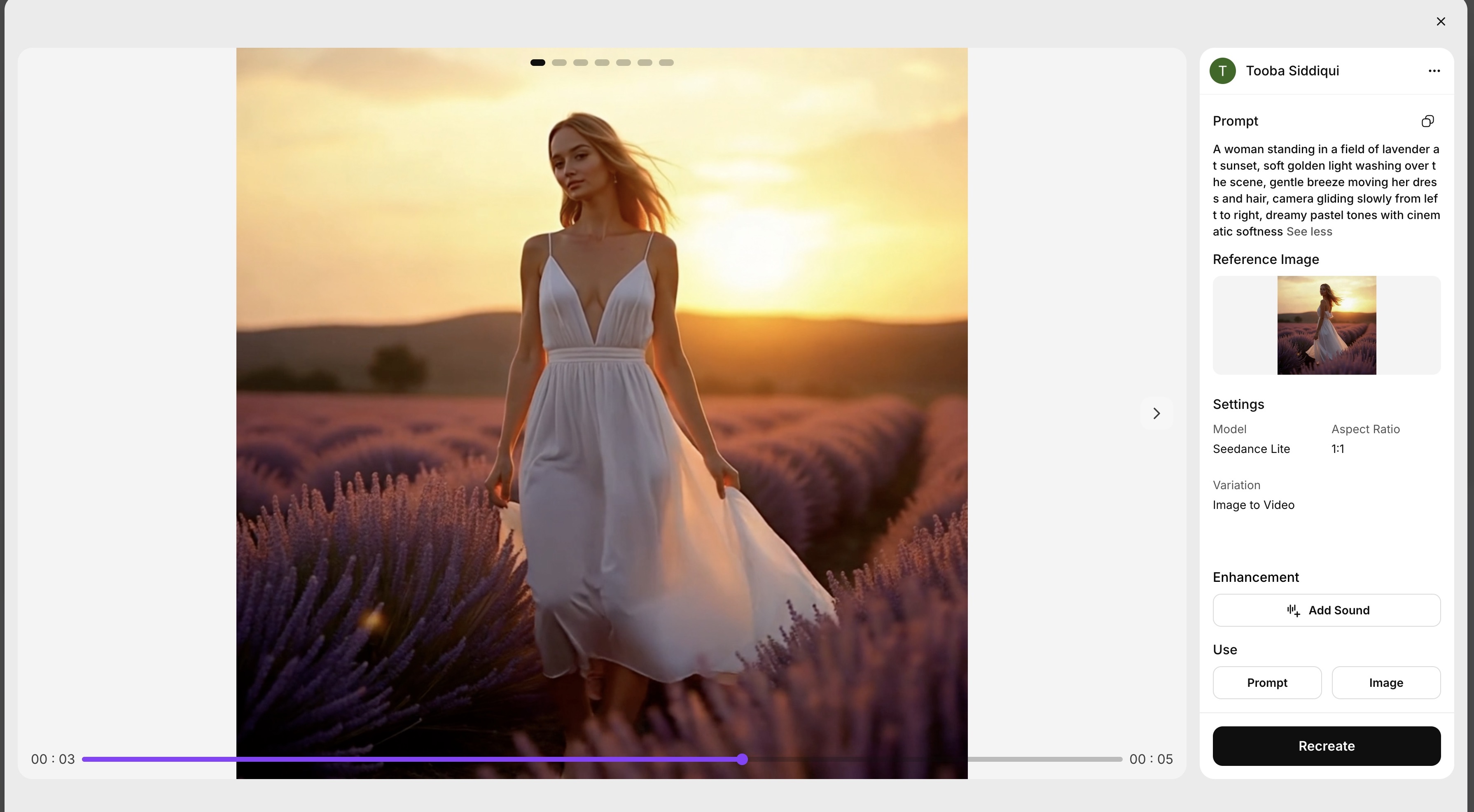Open the reference image thumbnail
This screenshot has height=812, width=1474.
click(1327, 325)
